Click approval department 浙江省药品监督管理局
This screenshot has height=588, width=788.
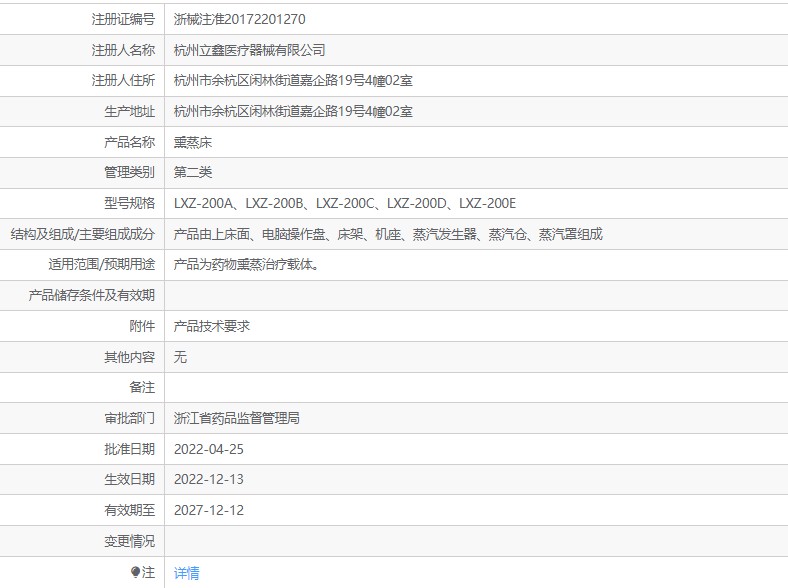click(237, 418)
